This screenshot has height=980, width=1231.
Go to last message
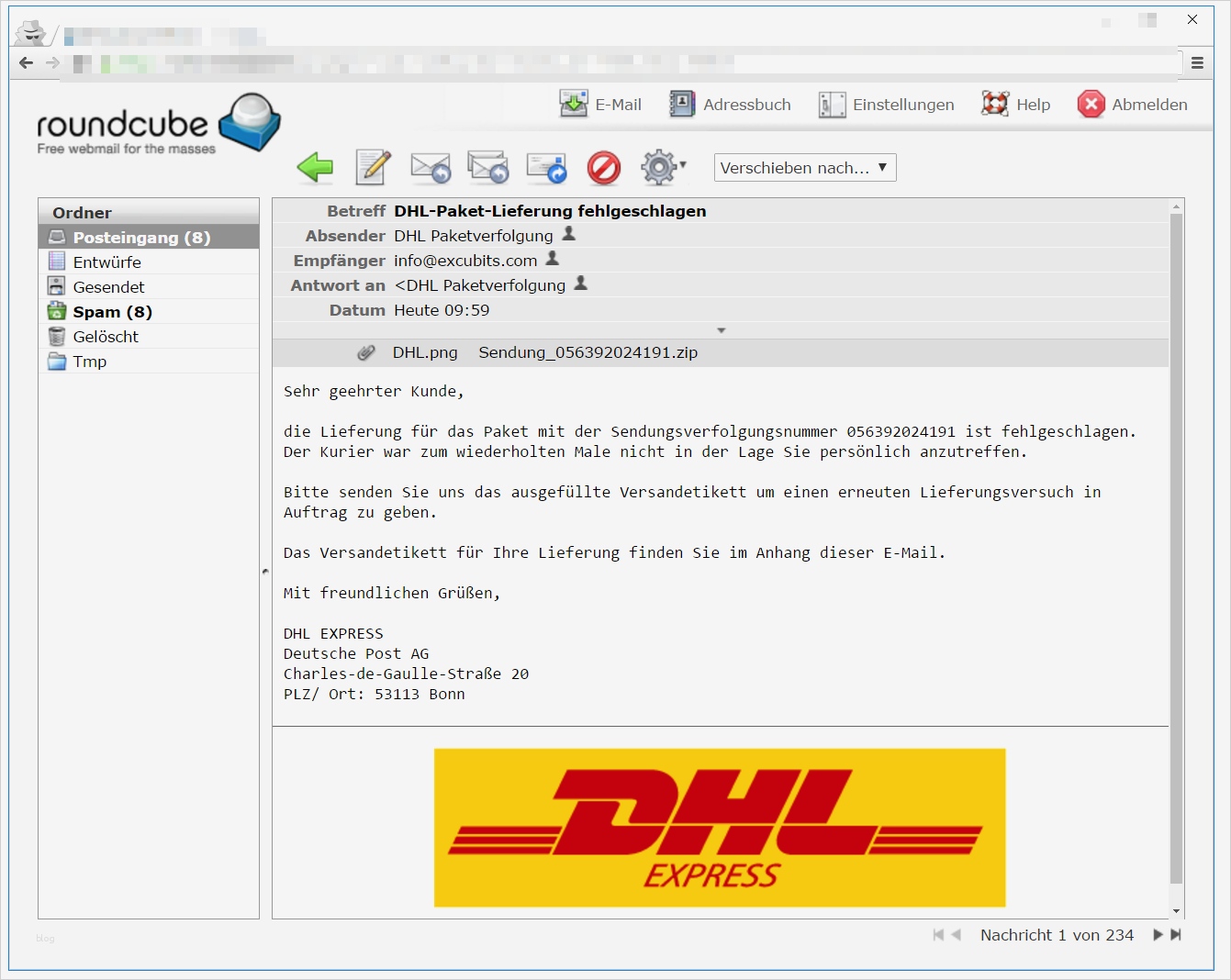pos(1176,935)
